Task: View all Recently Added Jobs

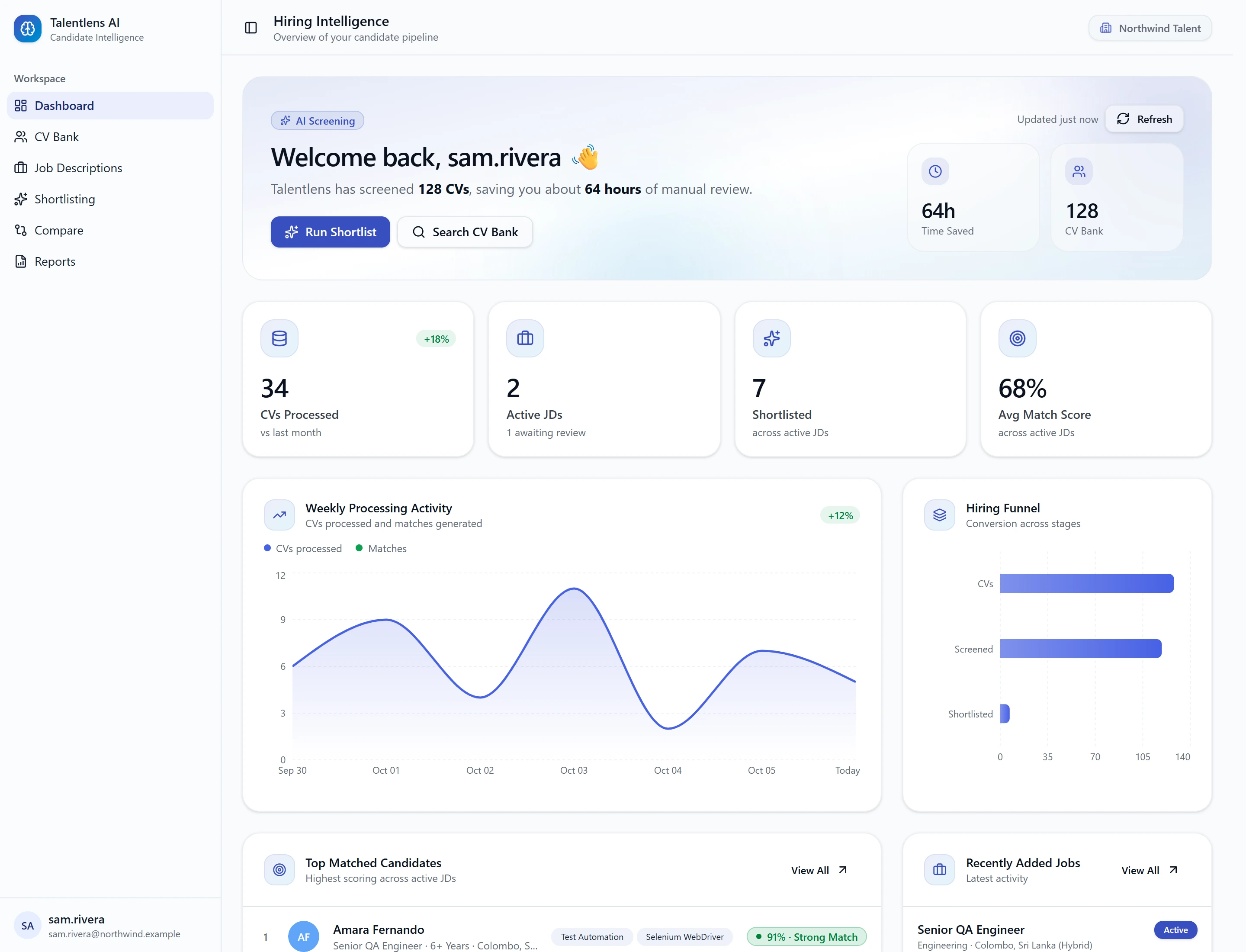Action: (1149, 870)
